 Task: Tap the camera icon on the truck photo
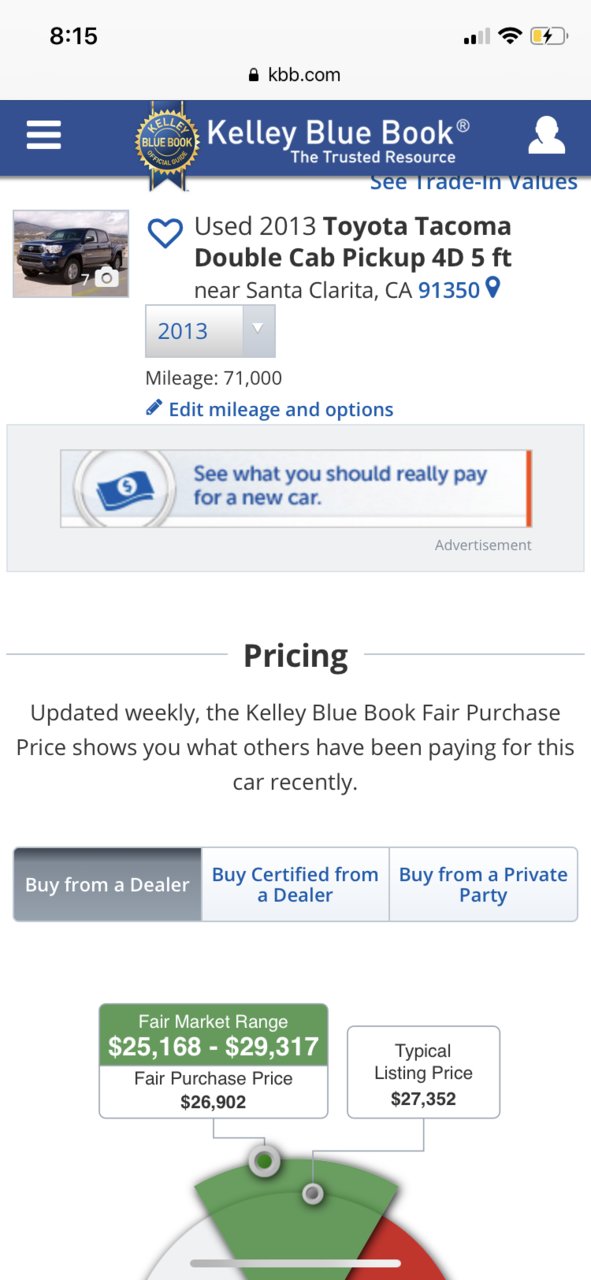tap(106, 277)
